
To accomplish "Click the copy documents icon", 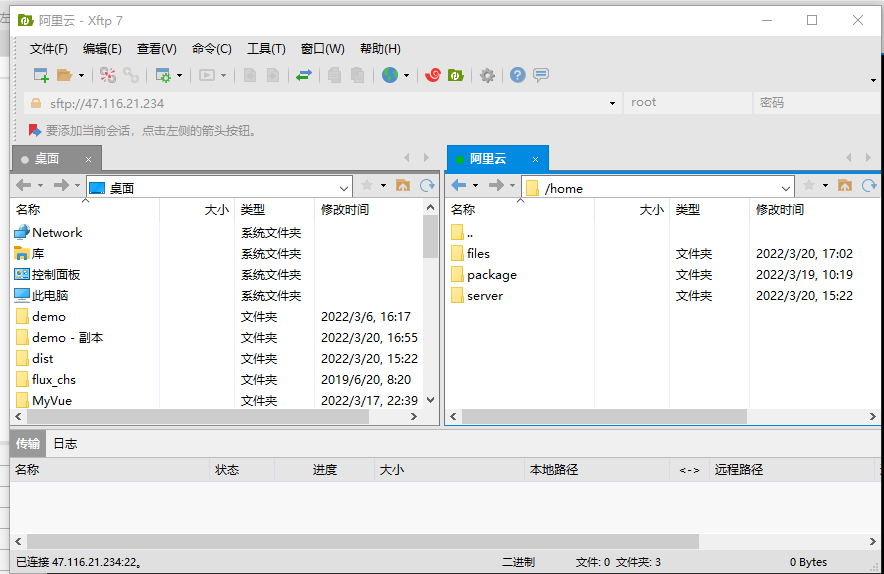I will 334,75.
